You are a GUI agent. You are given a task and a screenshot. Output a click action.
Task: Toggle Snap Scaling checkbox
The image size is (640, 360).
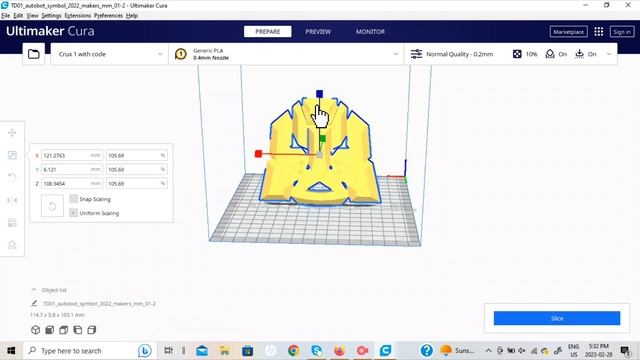[73, 199]
